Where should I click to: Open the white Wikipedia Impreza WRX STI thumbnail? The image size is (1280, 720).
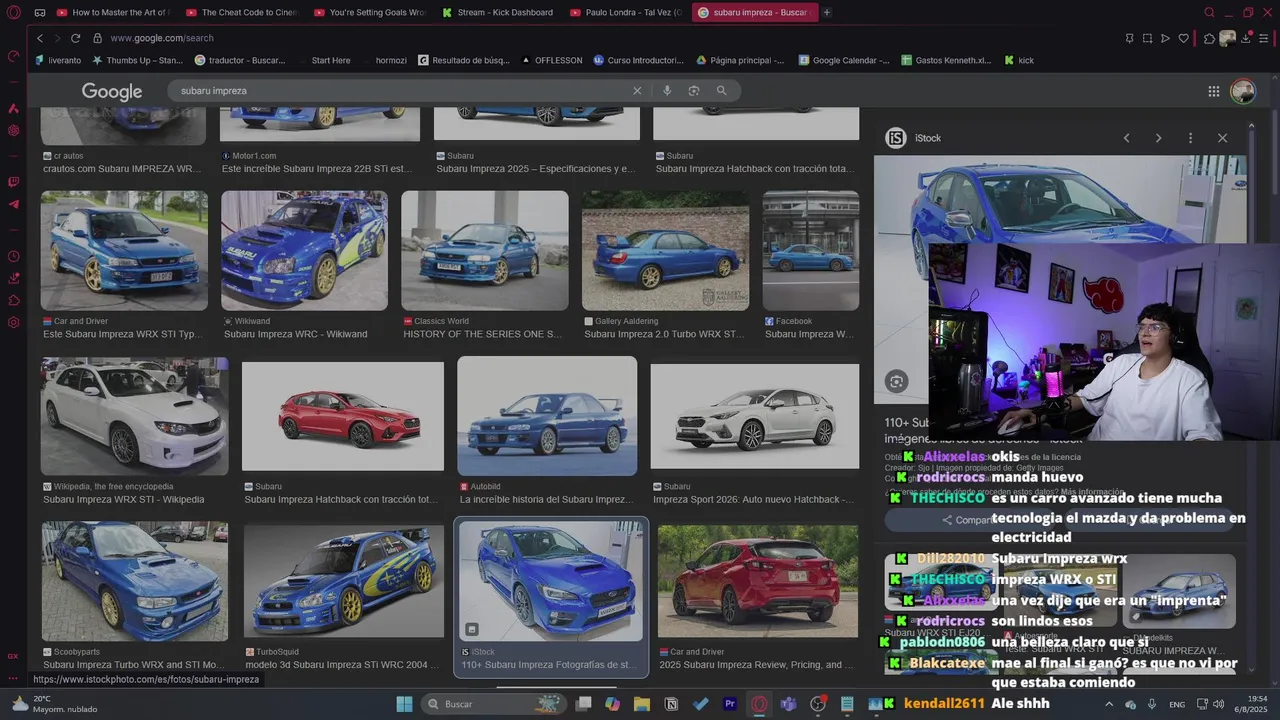point(134,416)
